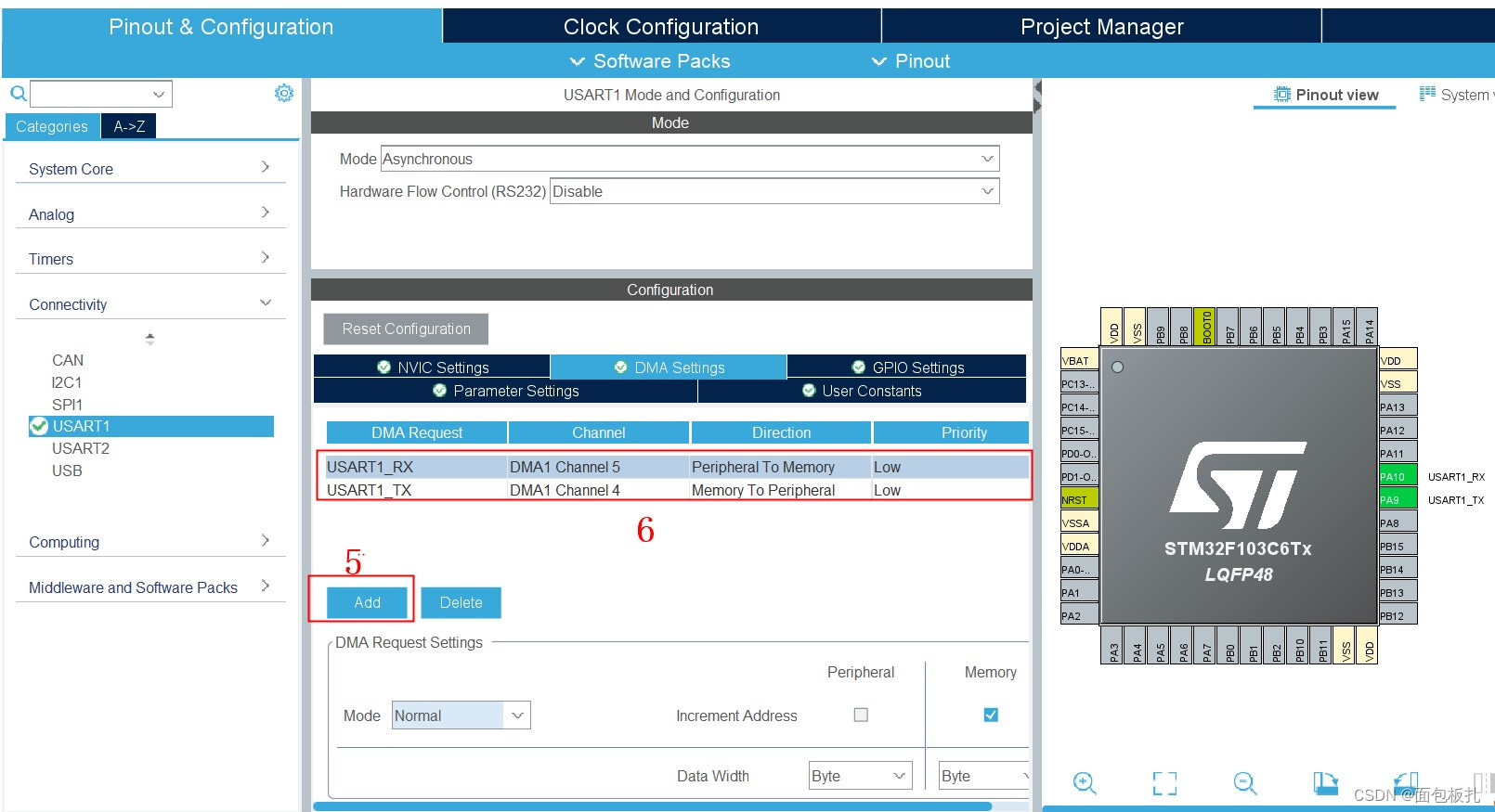Click the green check beside USART1
1495x812 pixels.
click(x=39, y=426)
